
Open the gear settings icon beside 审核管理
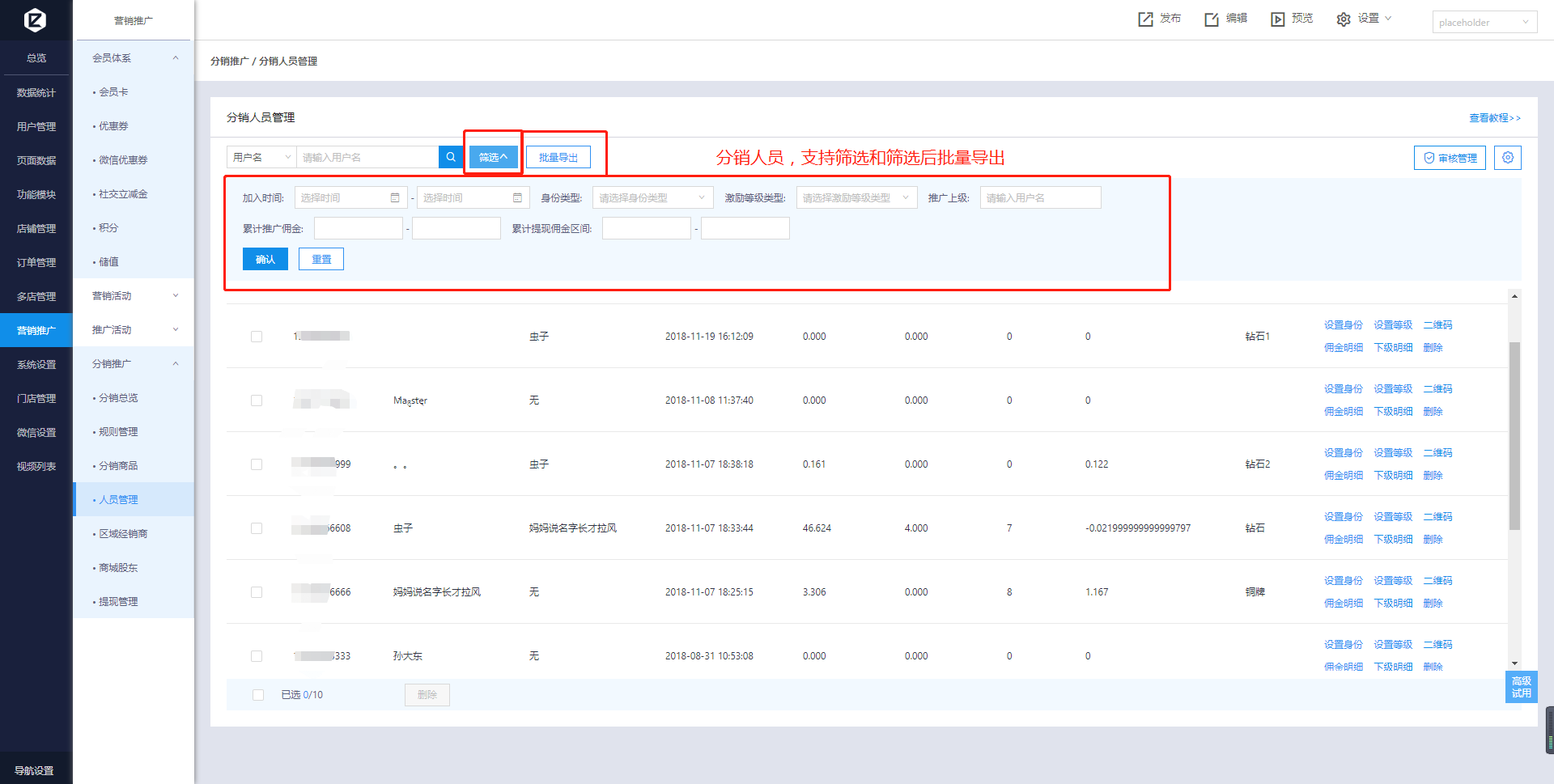pyautogui.click(x=1508, y=158)
